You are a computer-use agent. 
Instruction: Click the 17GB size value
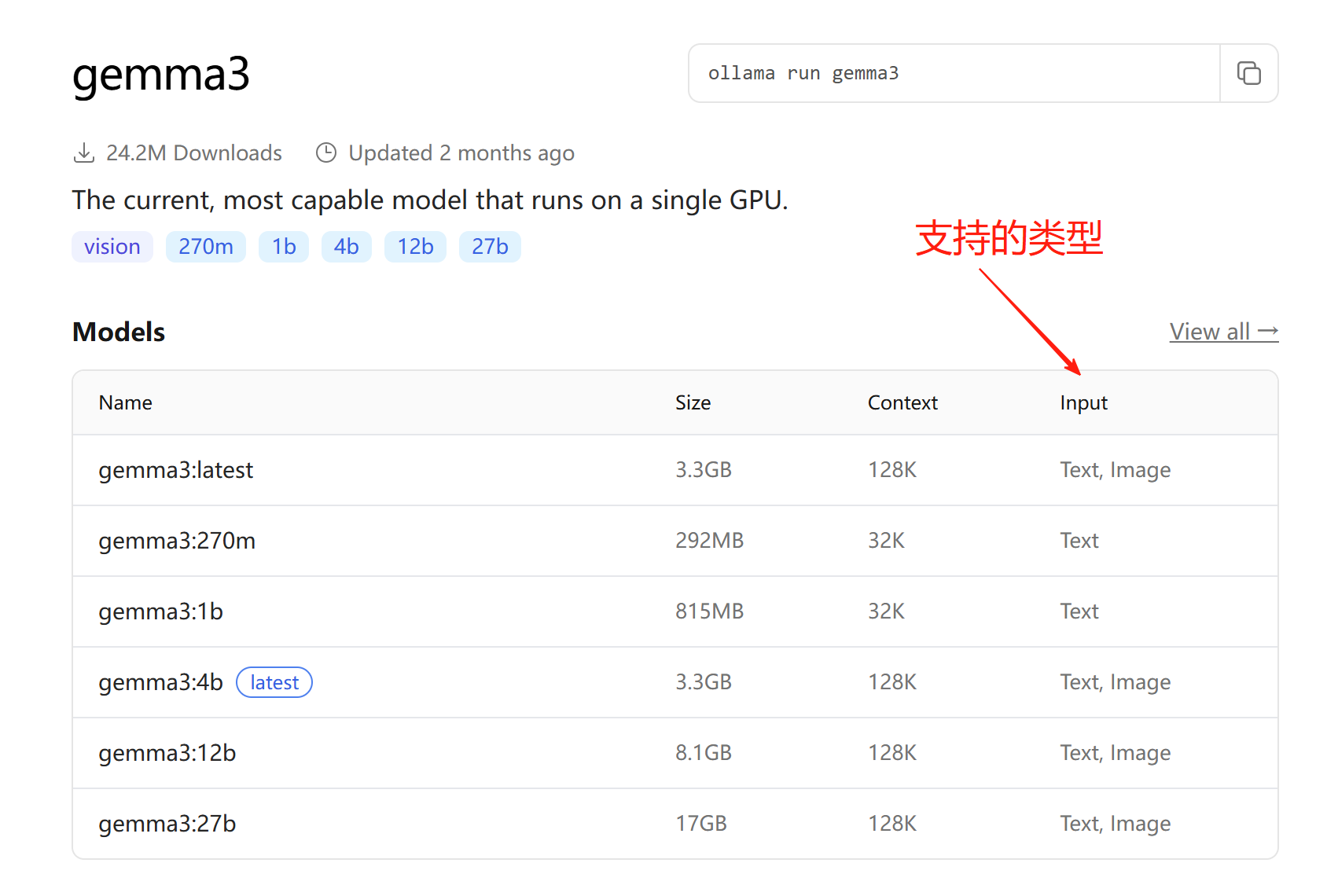701,824
